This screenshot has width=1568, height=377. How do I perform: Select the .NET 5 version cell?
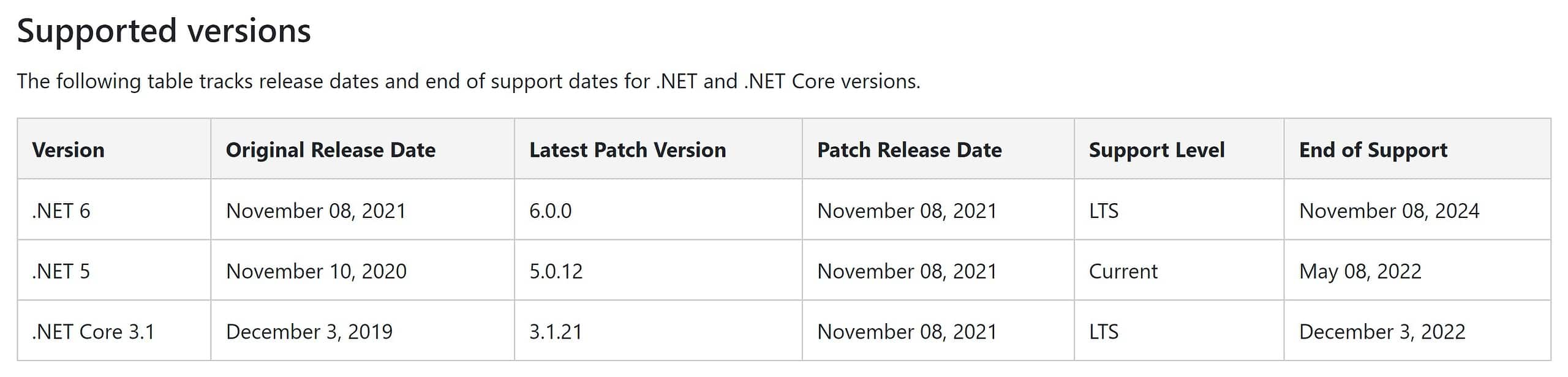pyautogui.click(x=61, y=271)
